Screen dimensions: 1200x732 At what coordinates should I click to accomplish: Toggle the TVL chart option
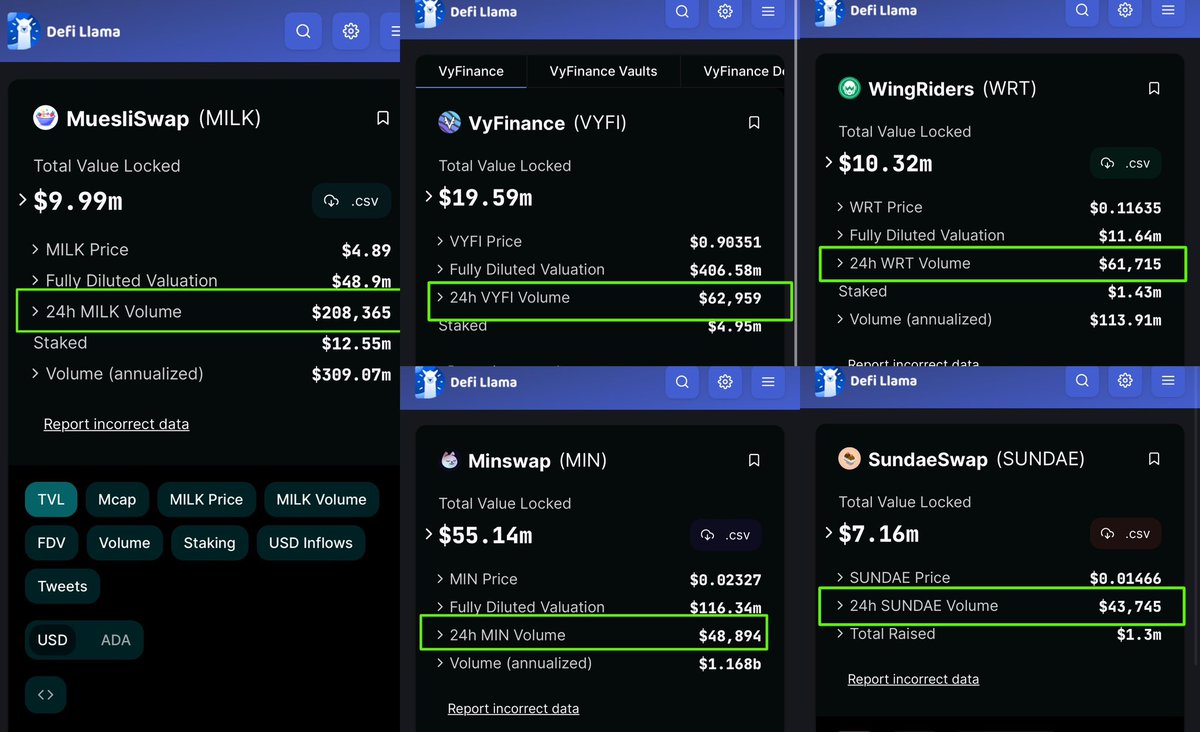(x=51, y=499)
